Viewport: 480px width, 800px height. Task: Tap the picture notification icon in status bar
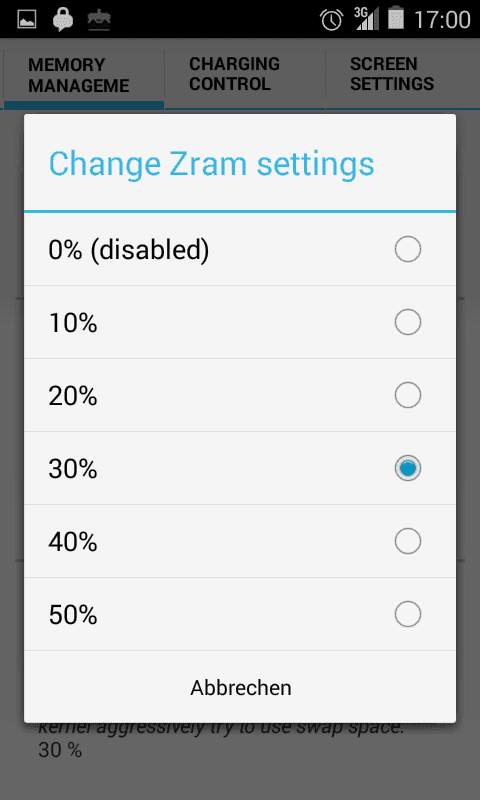pos(27,19)
